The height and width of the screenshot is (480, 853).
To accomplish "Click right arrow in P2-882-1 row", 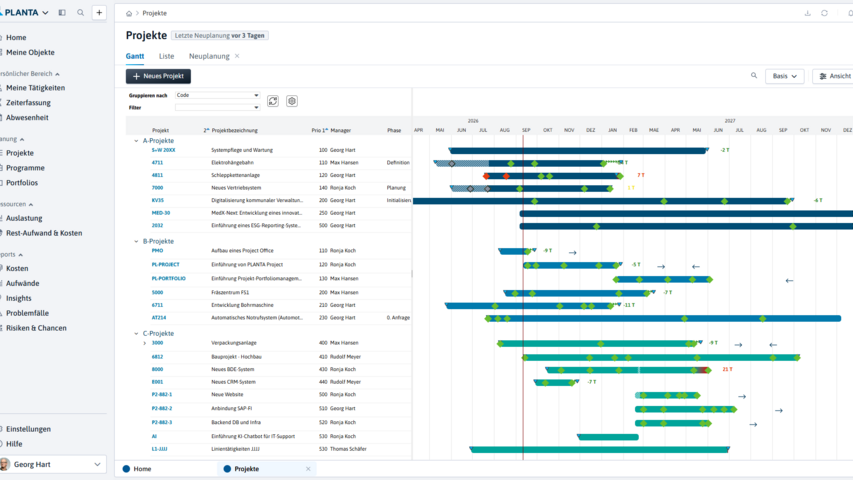I will pos(742,397).
